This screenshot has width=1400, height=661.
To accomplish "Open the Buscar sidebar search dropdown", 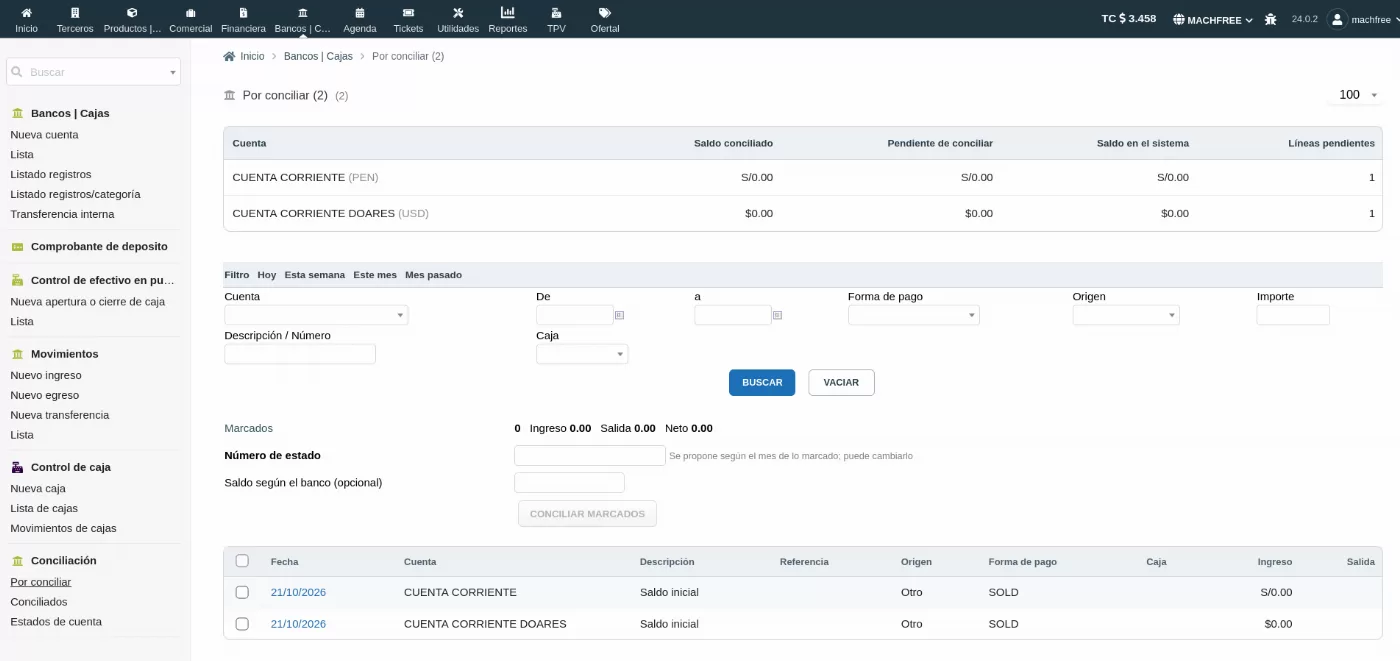I will tap(94, 72).
